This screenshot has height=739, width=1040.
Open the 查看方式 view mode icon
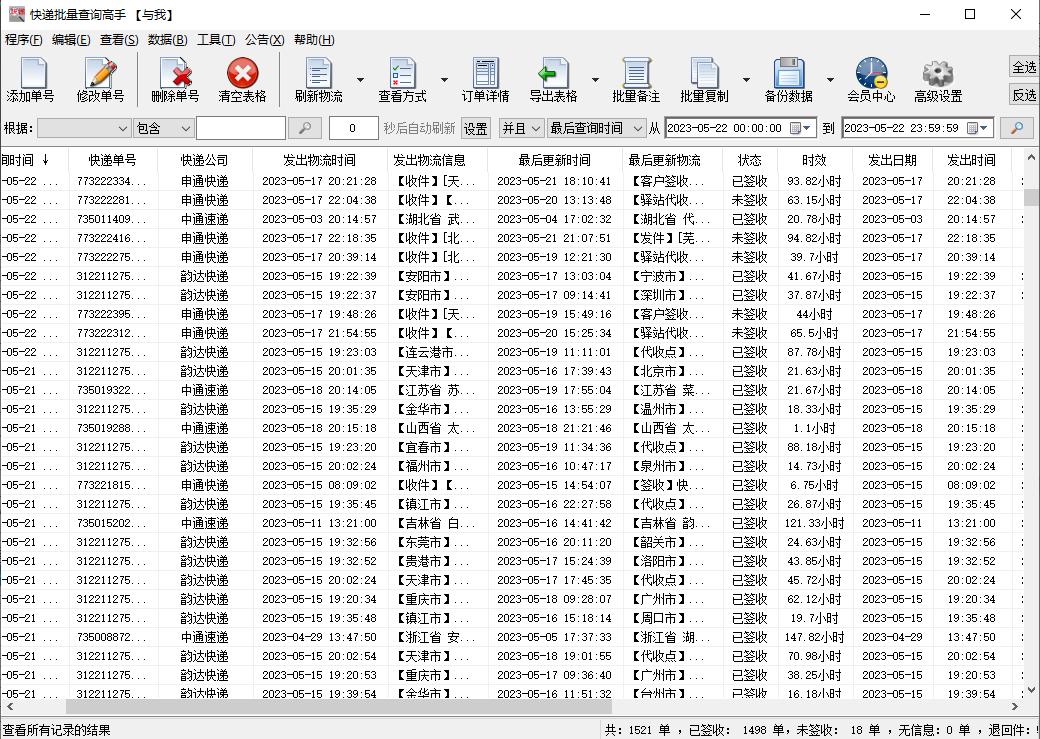pos(403,80)
